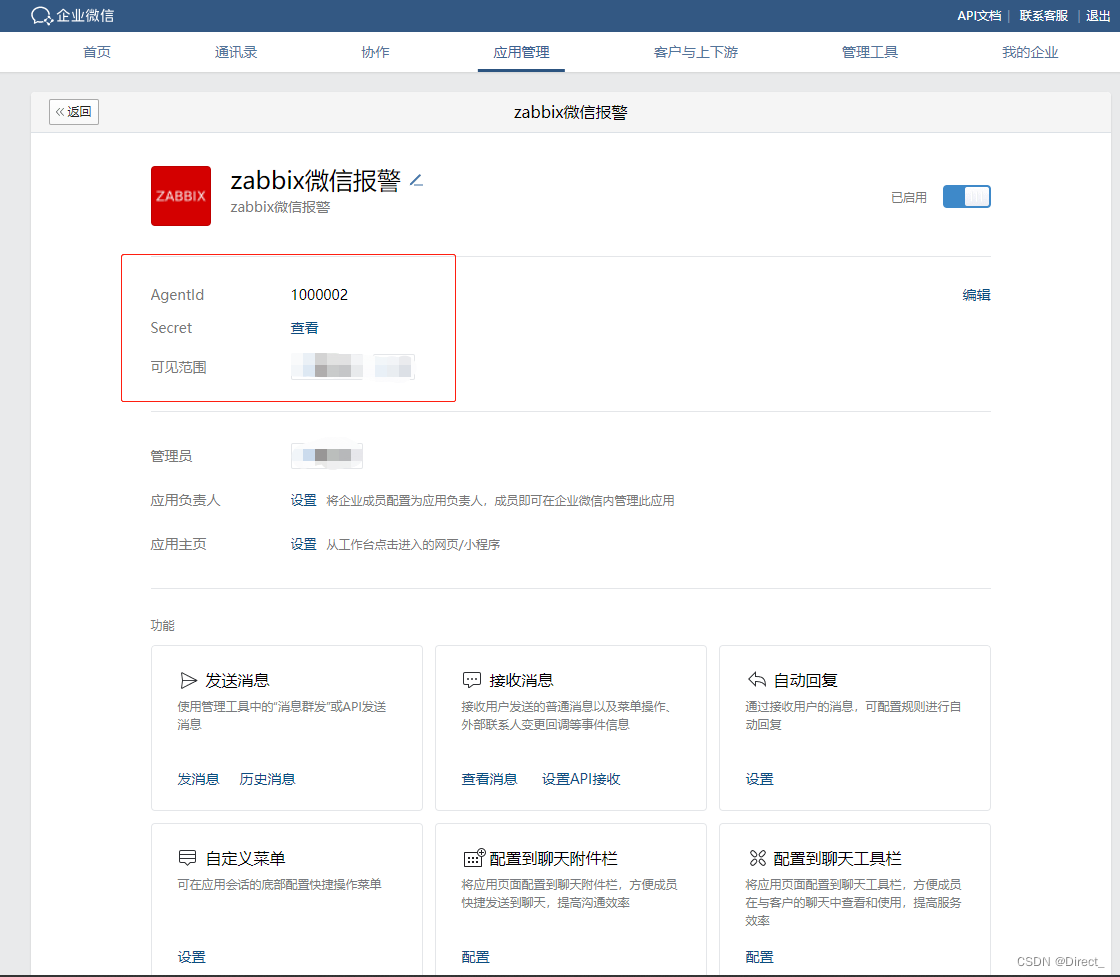Click the first blurred 可见范围 tag
This screenshot has height=977, width=1120.
(326, 367)
